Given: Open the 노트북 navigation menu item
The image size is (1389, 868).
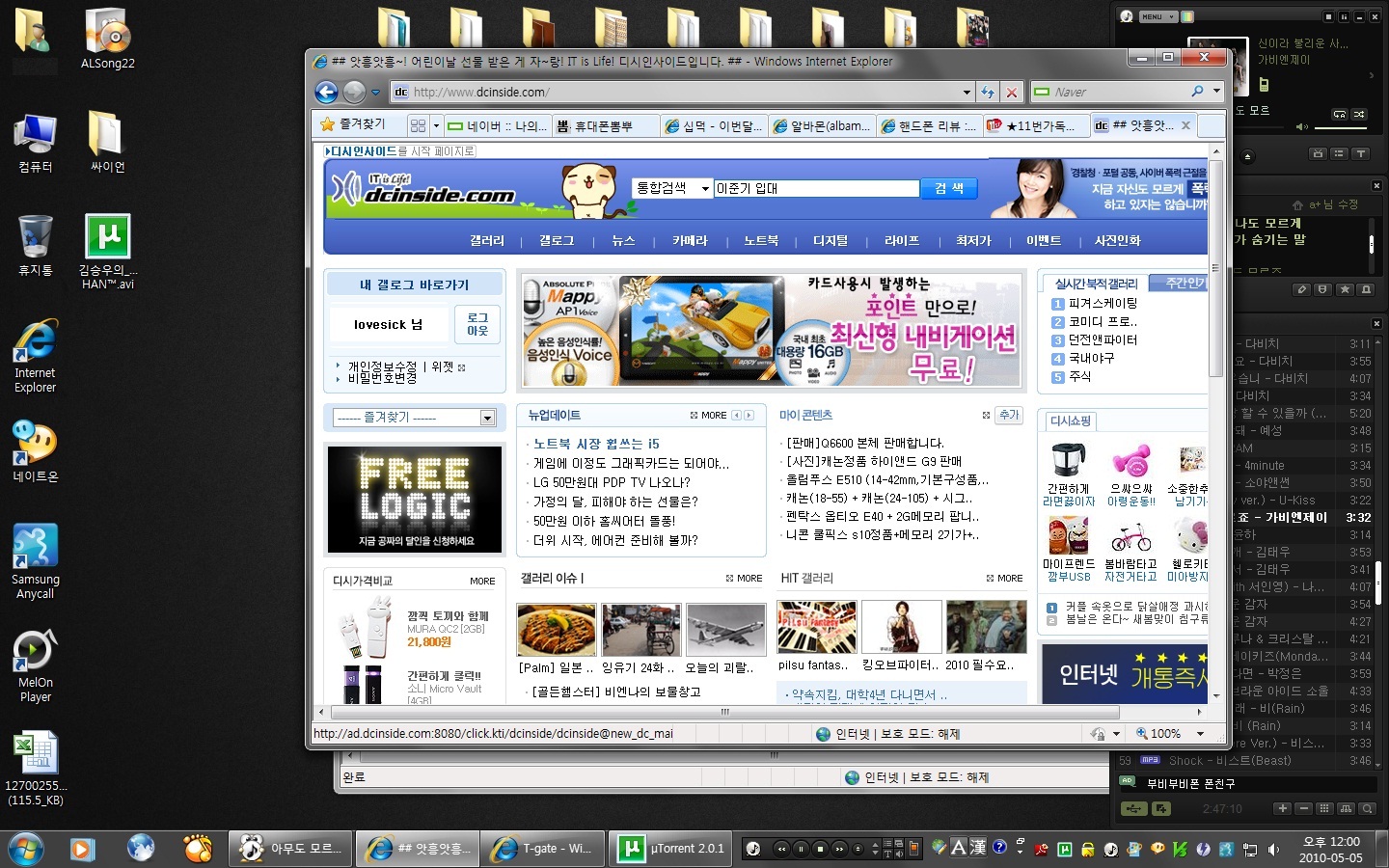Looking at the screenshot, I should click(761, 240).
